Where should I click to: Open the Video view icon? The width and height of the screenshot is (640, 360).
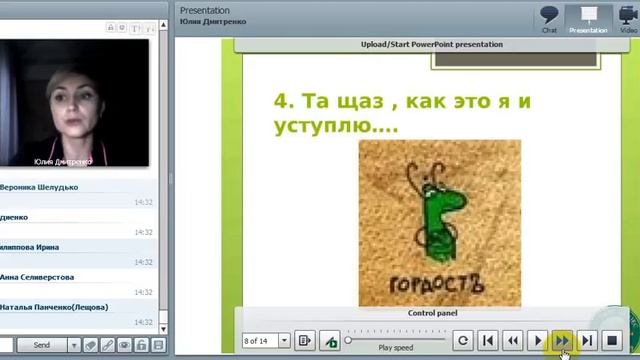(x=628, y=19)
